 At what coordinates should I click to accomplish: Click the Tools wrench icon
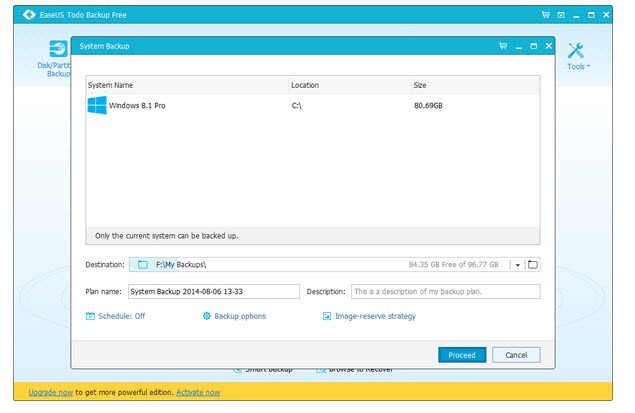tap(575, 51)
